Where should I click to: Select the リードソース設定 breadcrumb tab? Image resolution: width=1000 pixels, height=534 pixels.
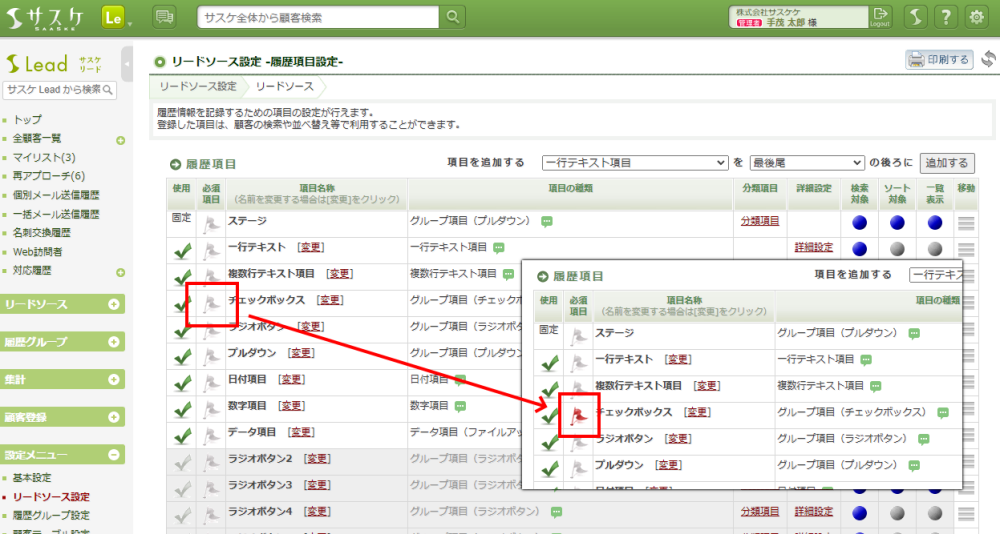[198, 87]
